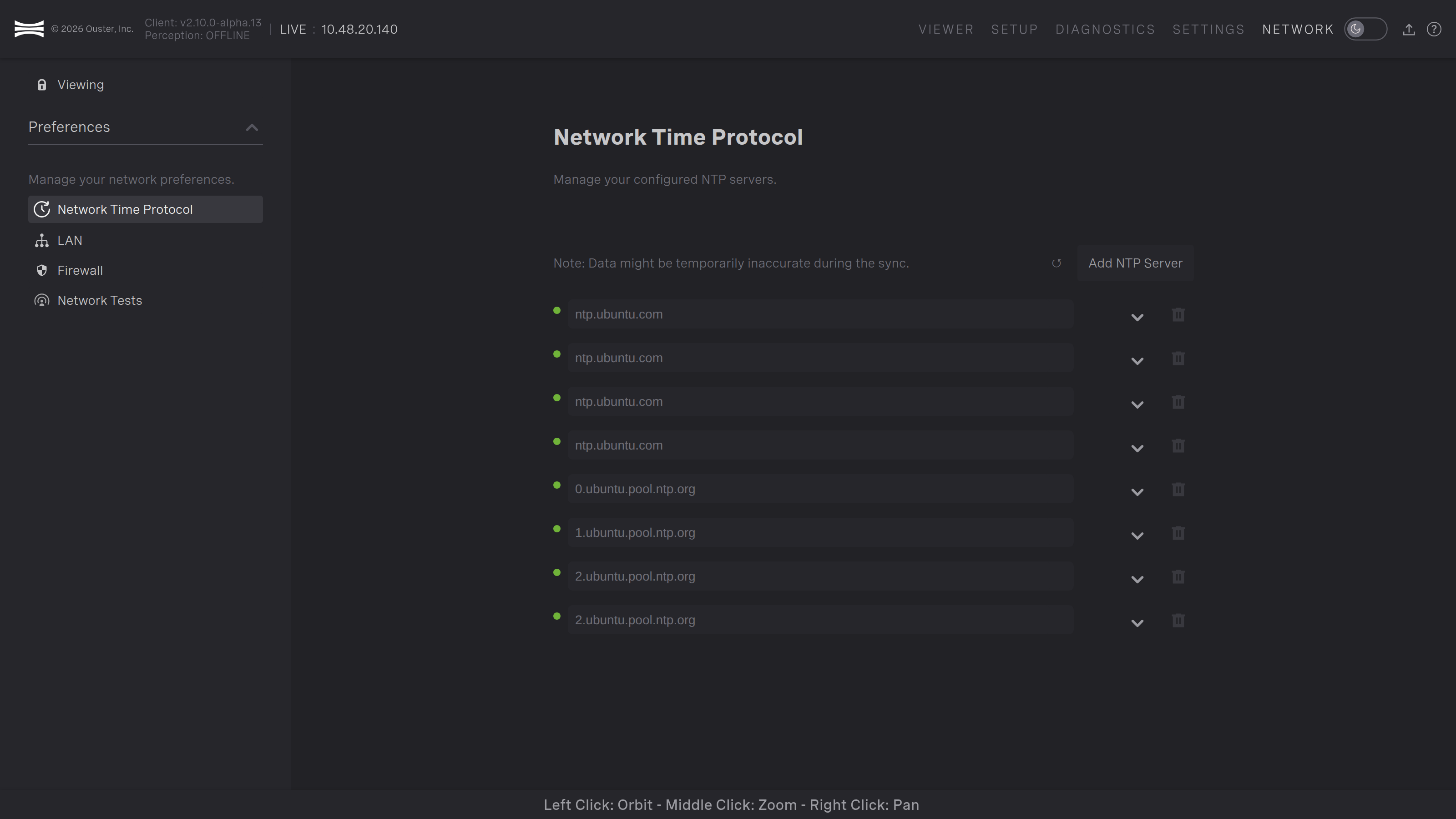The width and height of the screenshot is (1456, 819).
Task: Collapse the Preferences section
Action: click(x=252, y=128)
